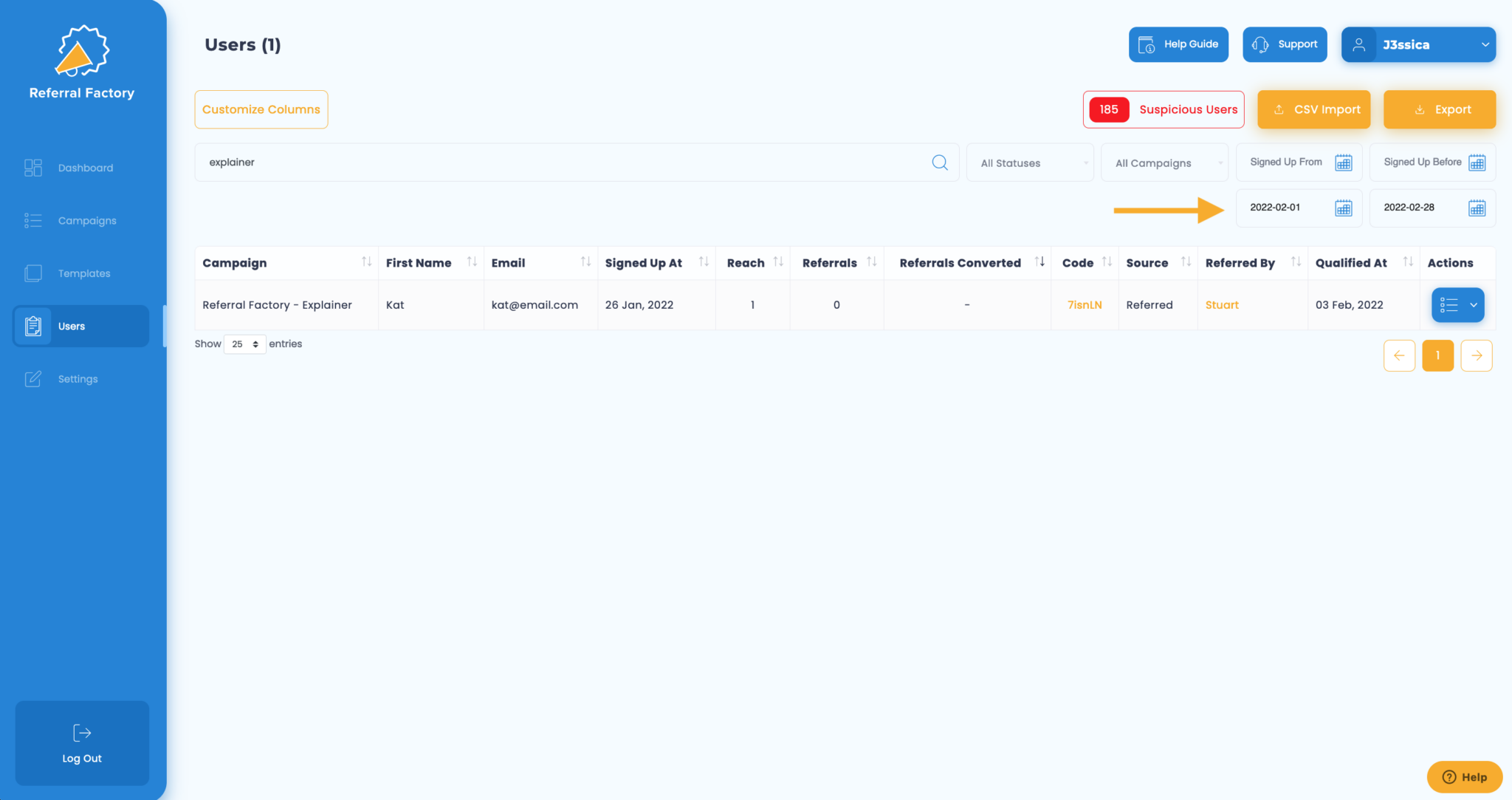Start a CSV Import
The image size is (1512, 800).
click(x=1314, y=109)
